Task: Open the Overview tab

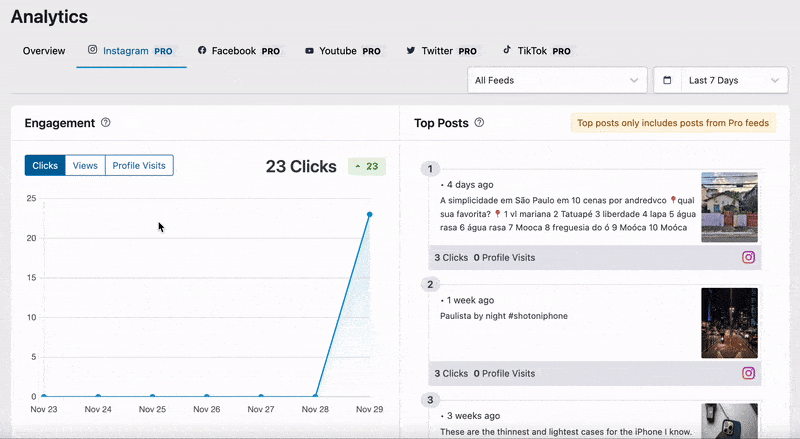Action: click(44, 51)
